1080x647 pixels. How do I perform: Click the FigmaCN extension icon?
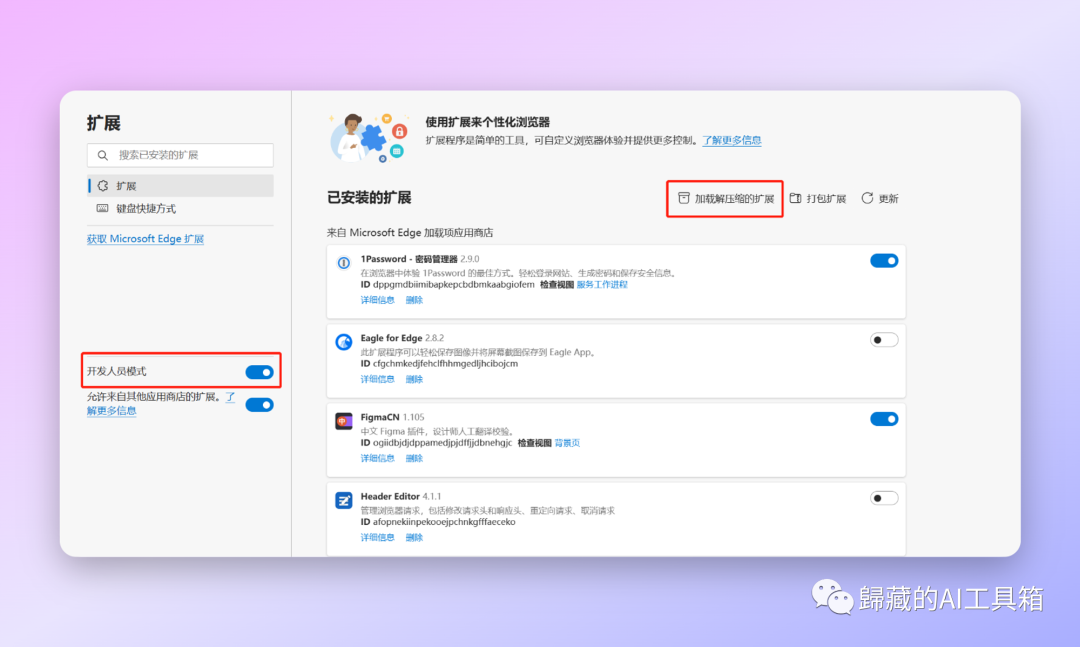tap(343, 421)
